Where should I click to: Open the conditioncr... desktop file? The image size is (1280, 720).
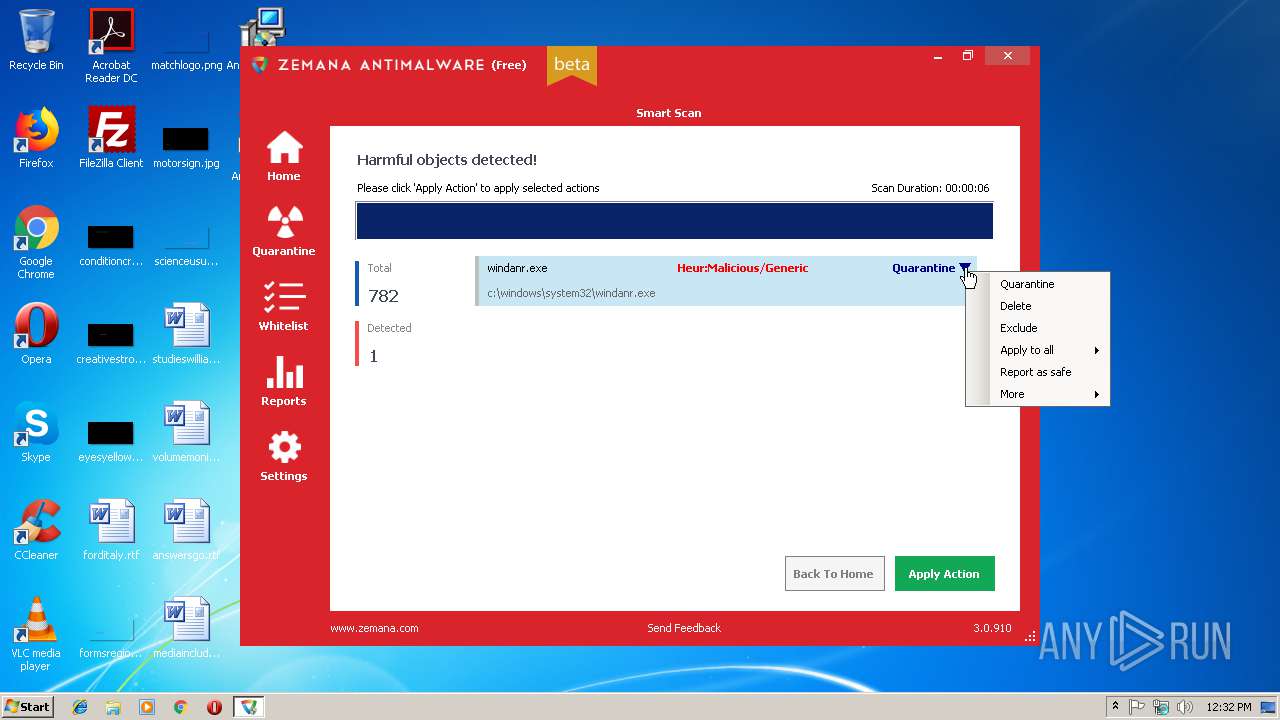[111, 243]
